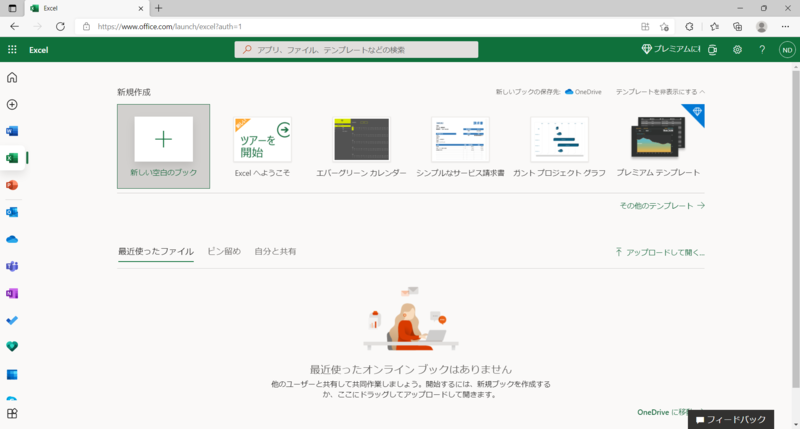Click the premium diamond button

point(671,49)
